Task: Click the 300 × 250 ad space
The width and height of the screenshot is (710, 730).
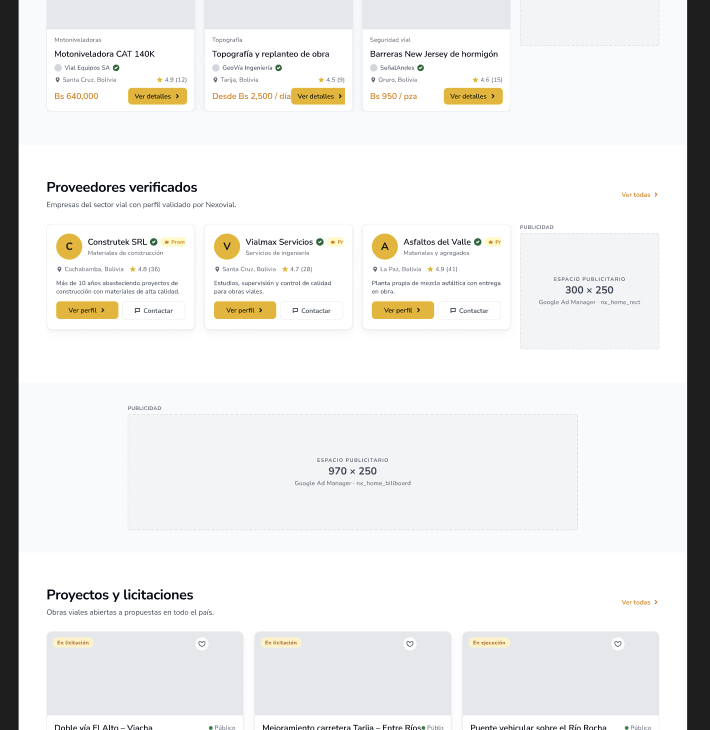Action: (589, 291)
